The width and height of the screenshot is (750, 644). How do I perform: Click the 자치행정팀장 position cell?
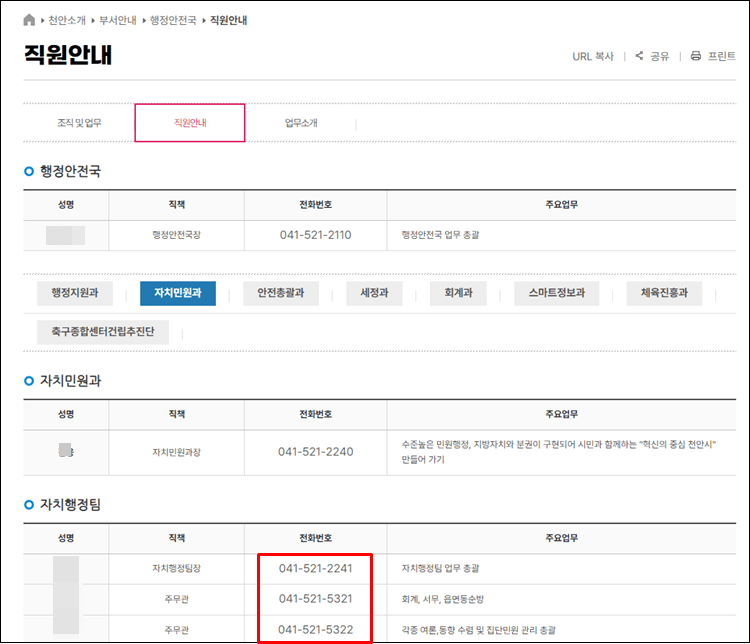tap(176, 568)
